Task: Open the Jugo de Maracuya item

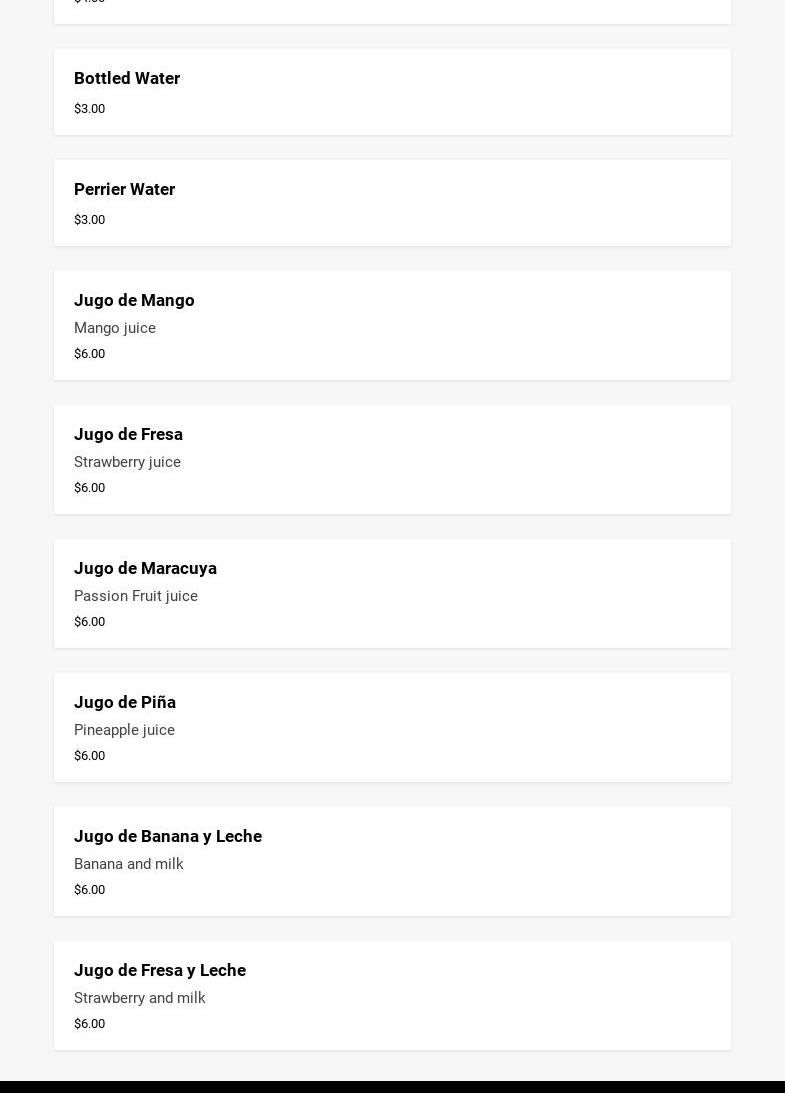Action: pyautogui.click(x=145, y=568)
